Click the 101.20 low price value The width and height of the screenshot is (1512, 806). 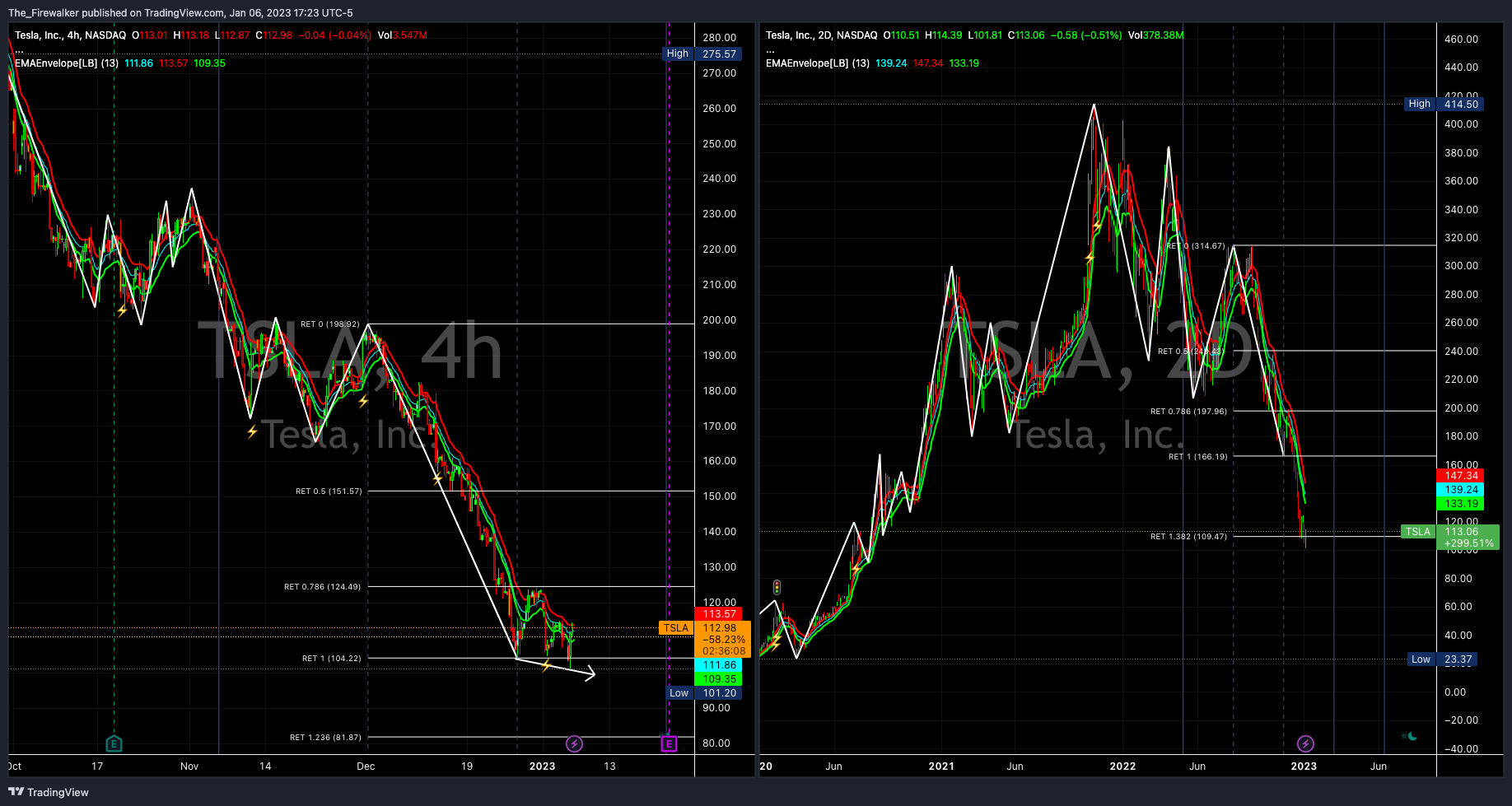[720, 693]
